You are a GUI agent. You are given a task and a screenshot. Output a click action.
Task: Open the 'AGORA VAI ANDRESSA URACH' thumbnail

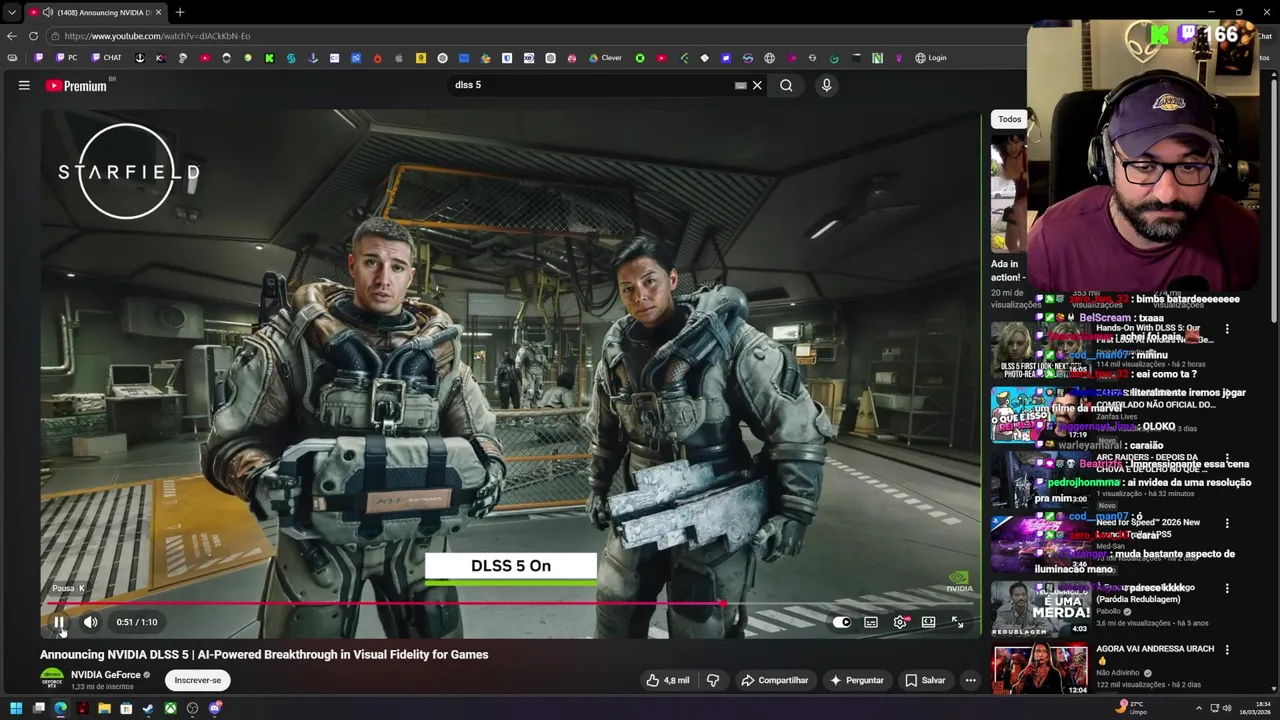tap(1039, 670)
